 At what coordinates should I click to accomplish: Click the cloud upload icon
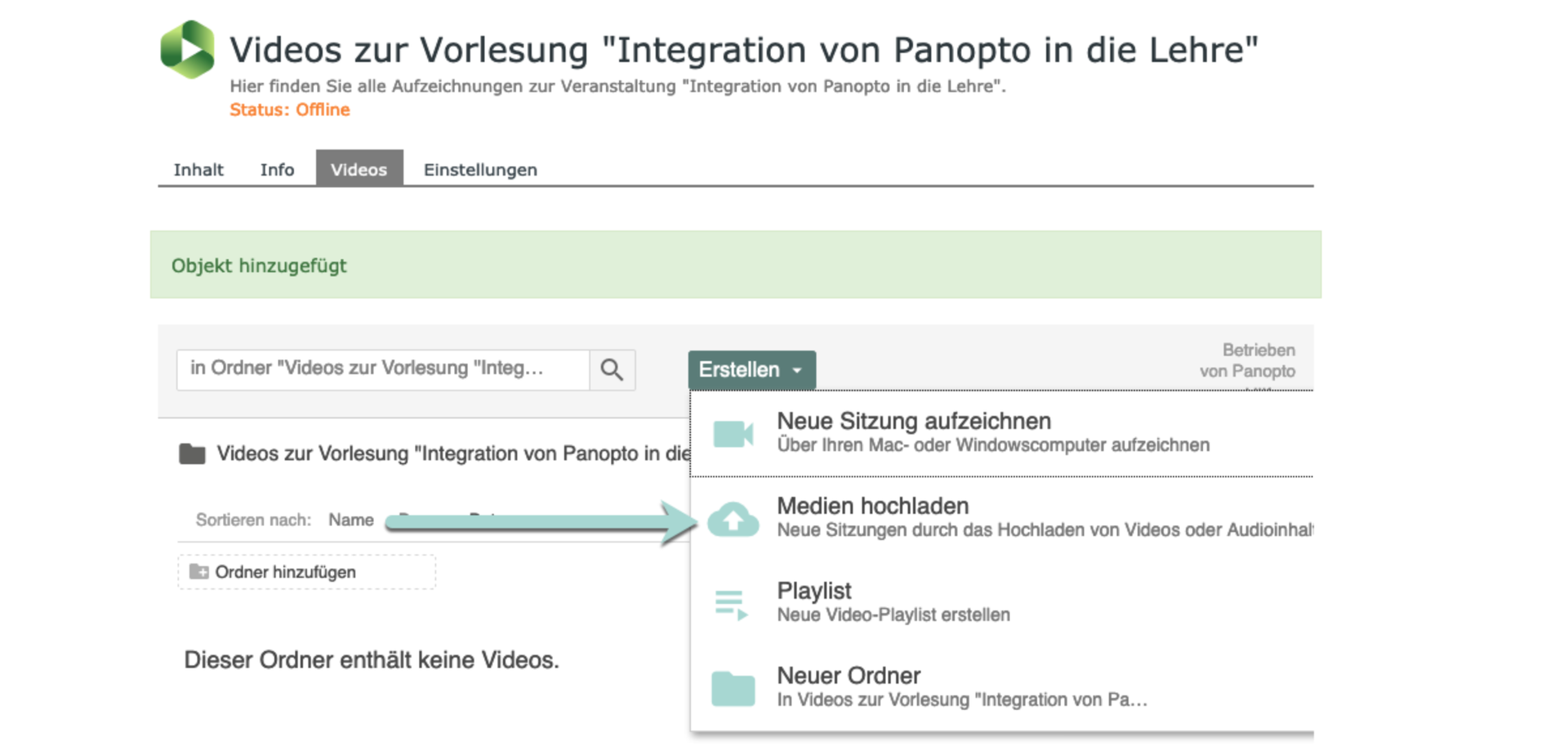click(733, 519)
